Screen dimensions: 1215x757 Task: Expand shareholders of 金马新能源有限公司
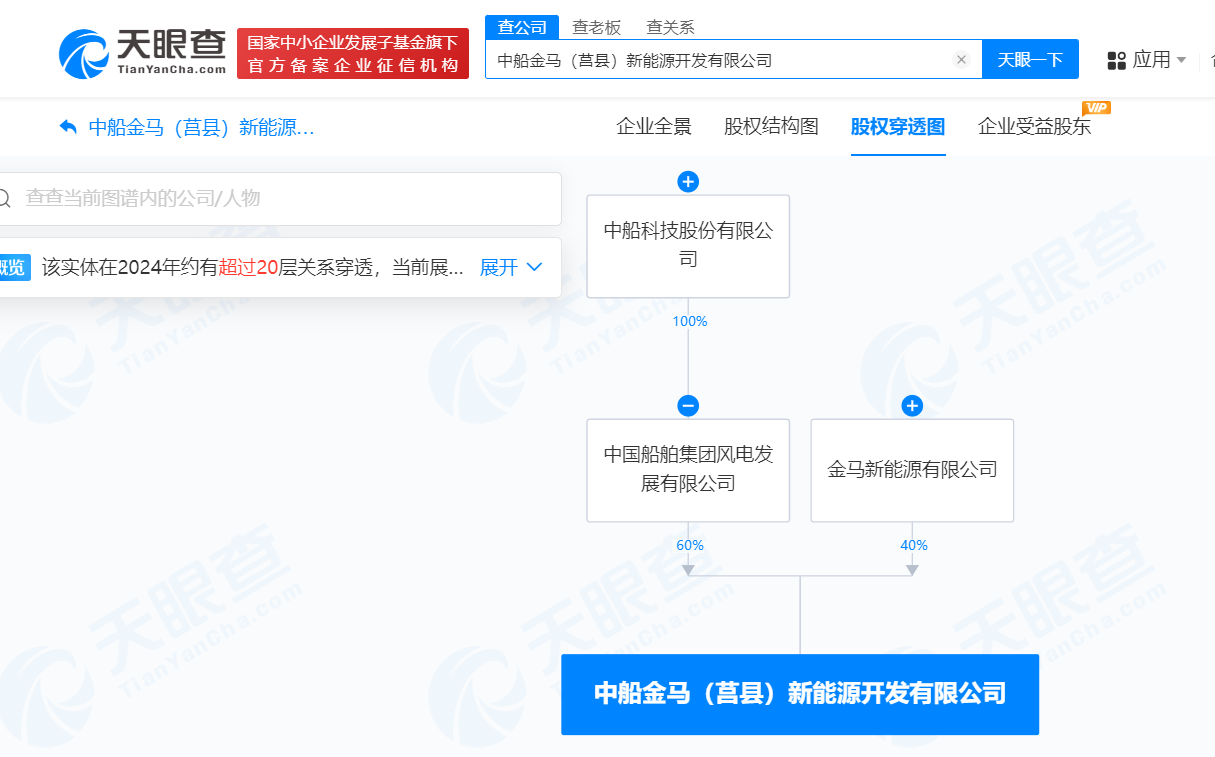912,406
